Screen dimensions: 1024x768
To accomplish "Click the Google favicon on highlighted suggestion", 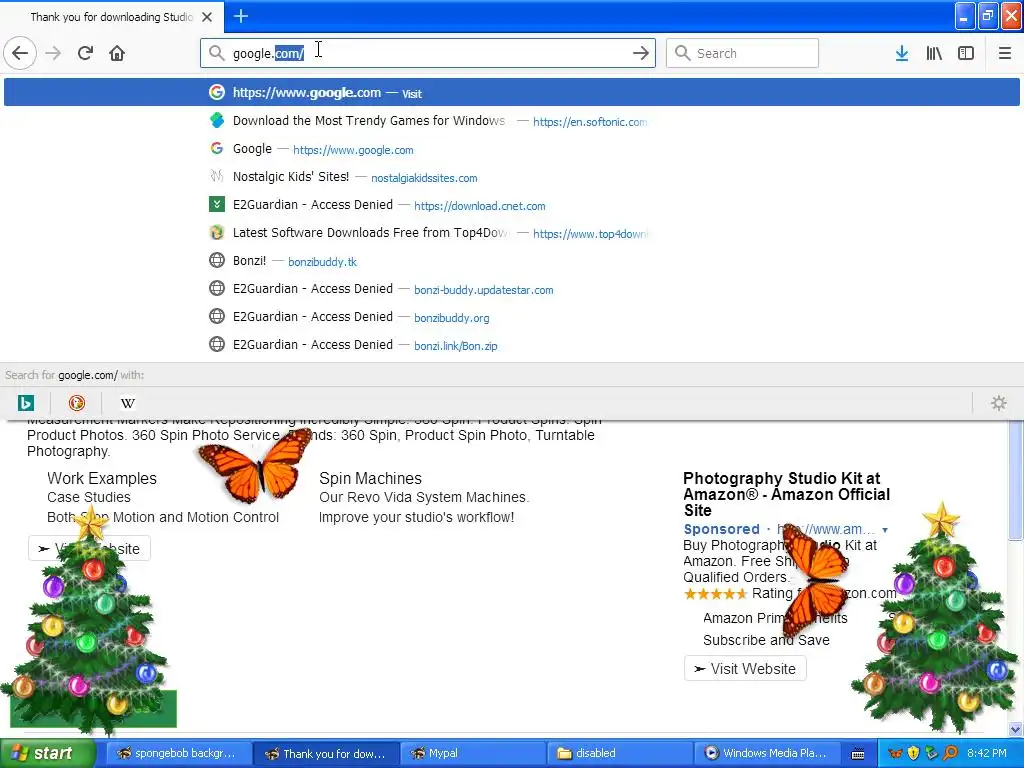I will (x=216, y=92).
